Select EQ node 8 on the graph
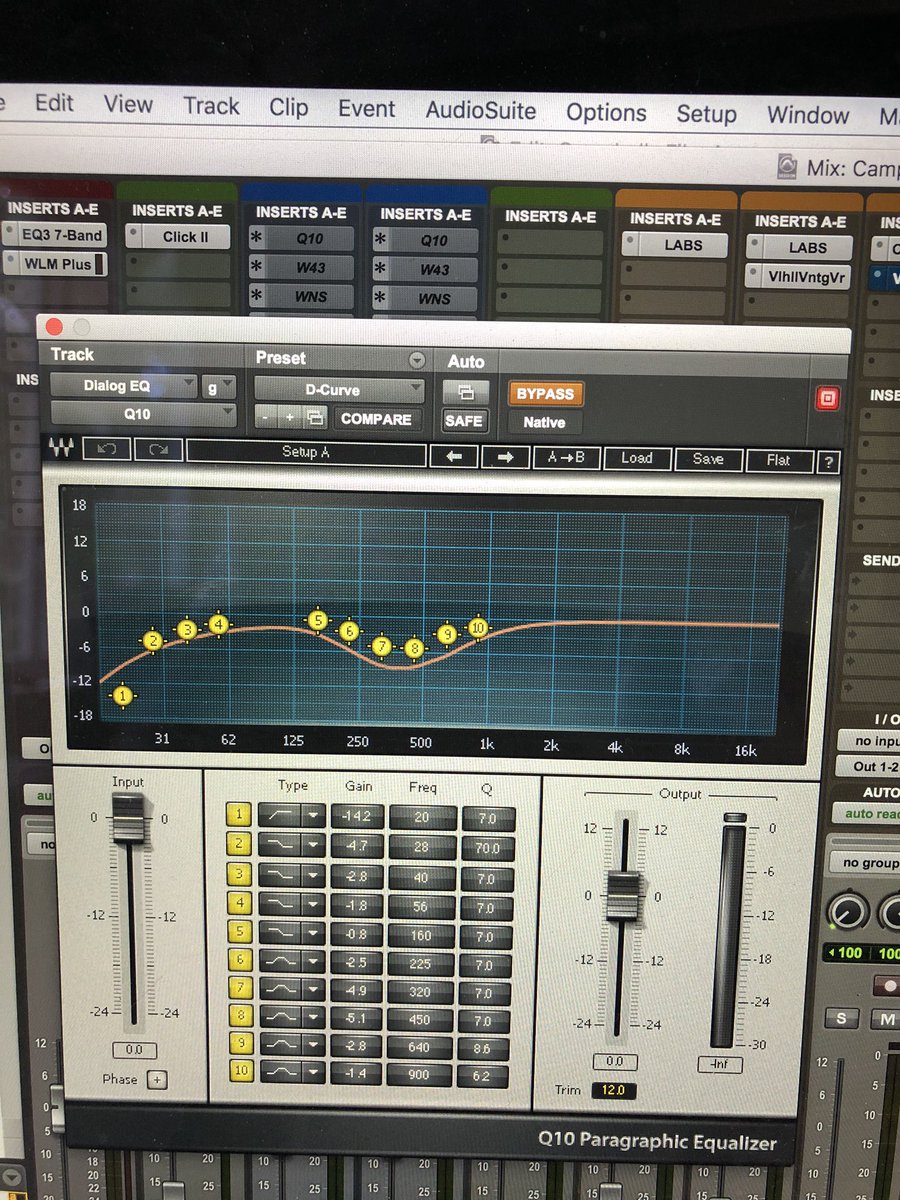 pos(415,649)
